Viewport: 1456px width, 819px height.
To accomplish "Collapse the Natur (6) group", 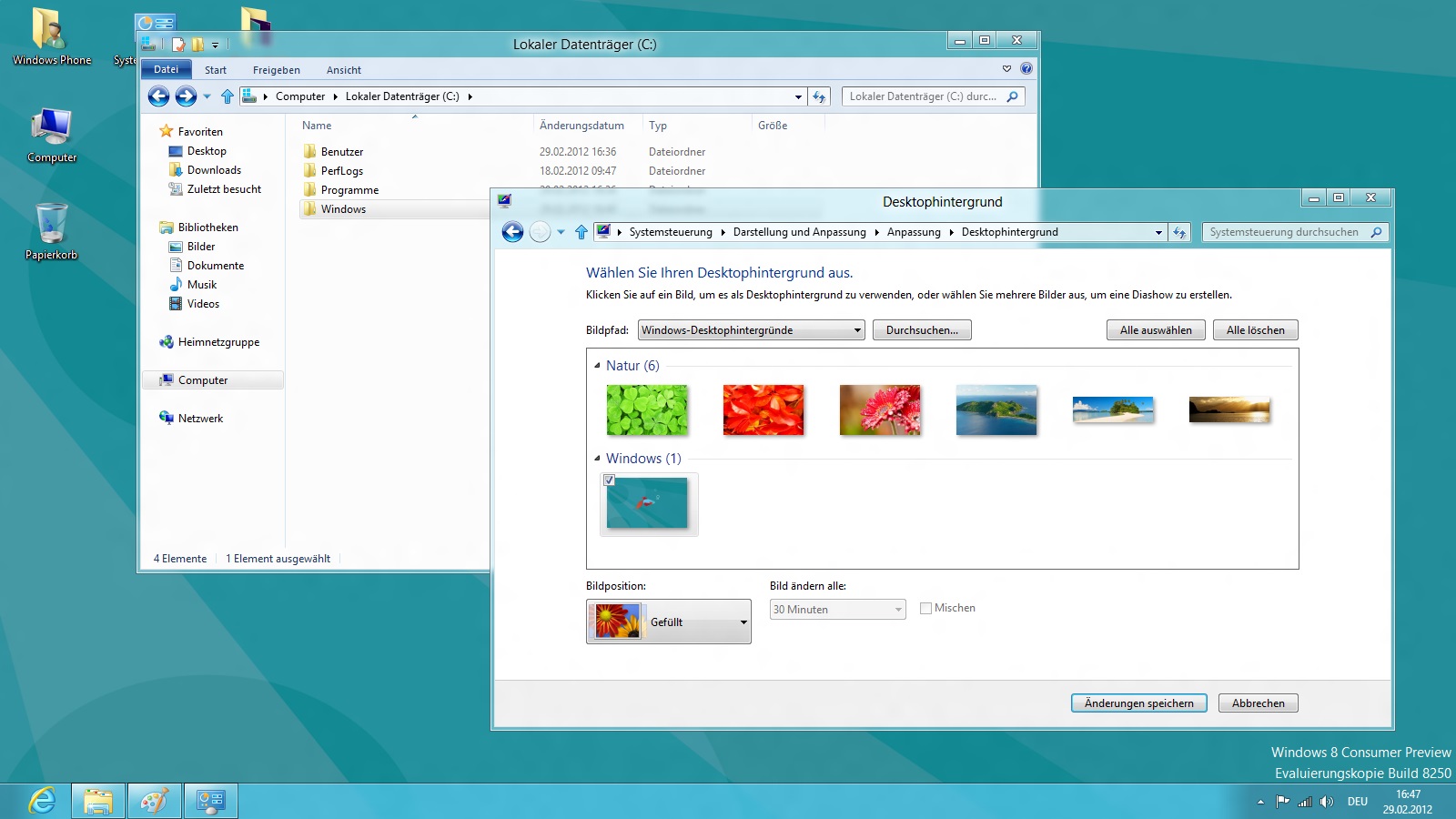I will 597,366.
